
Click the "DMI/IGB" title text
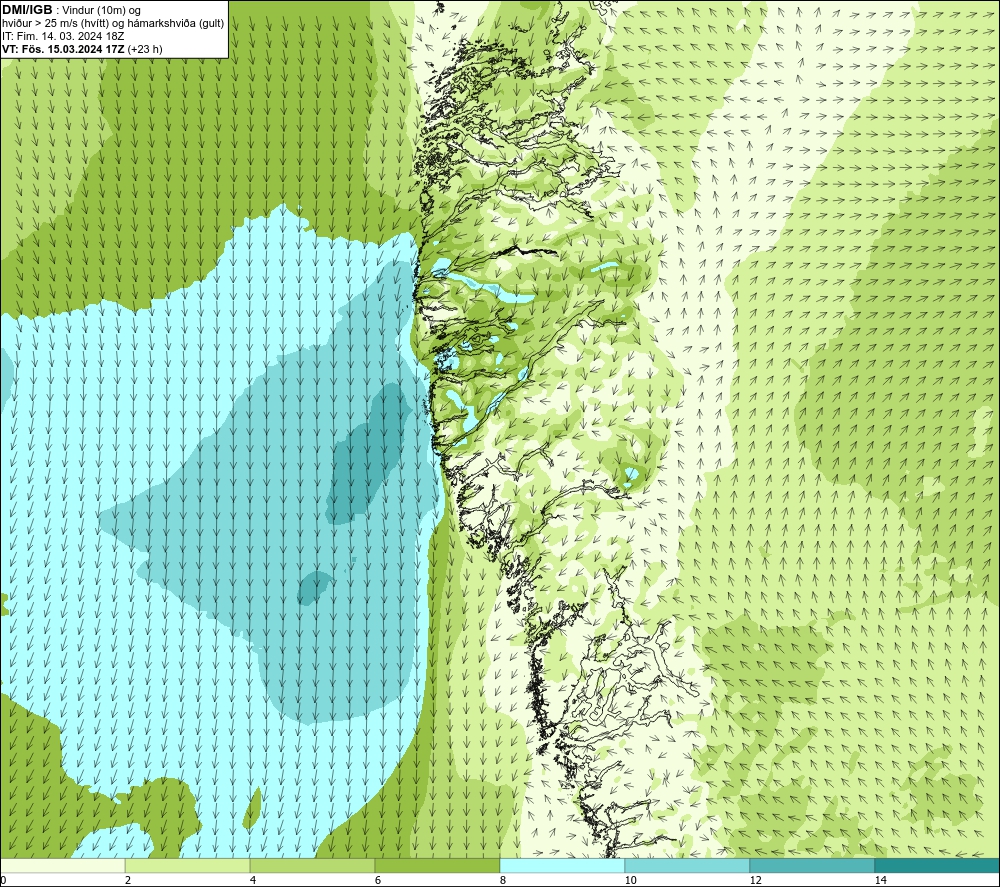pos(27,10)
